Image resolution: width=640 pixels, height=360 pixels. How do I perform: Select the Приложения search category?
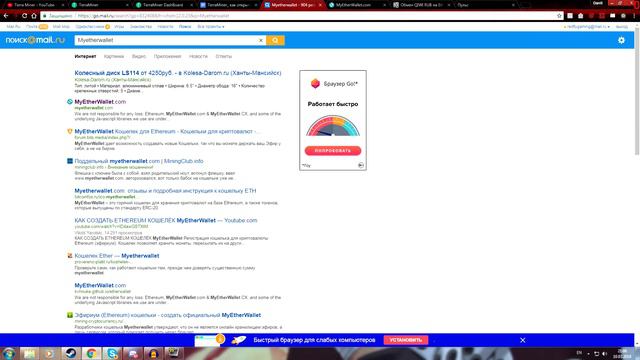pos(167,56)
